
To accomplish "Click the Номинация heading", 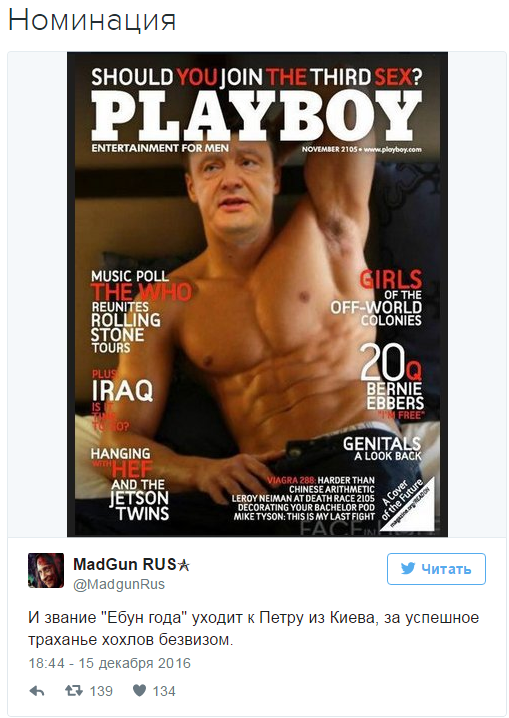I will [92, 20].
